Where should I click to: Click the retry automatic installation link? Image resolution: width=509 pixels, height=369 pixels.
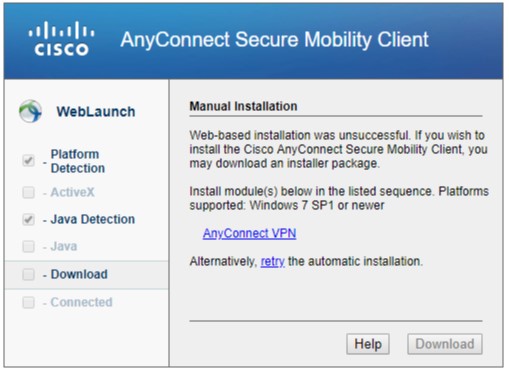click(x=273, y=261)
